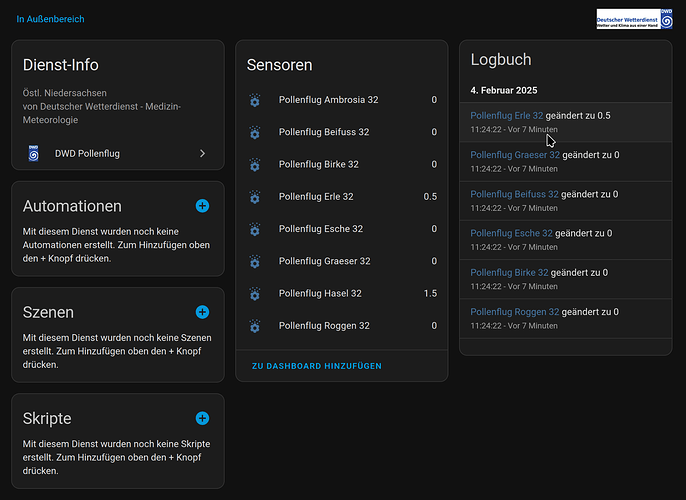
Task: Click the Pollenflug Graeser 32 sensor icon
Action: pos(255,262)
